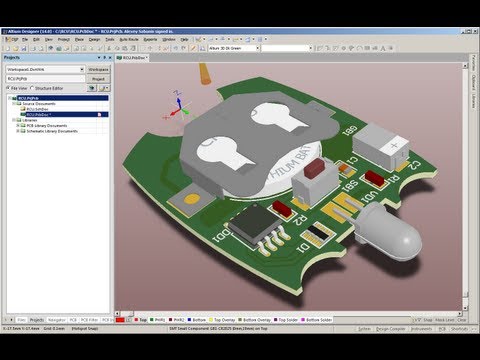
Task: Select the Top Solder layer tab
Action: pos(286,320)
